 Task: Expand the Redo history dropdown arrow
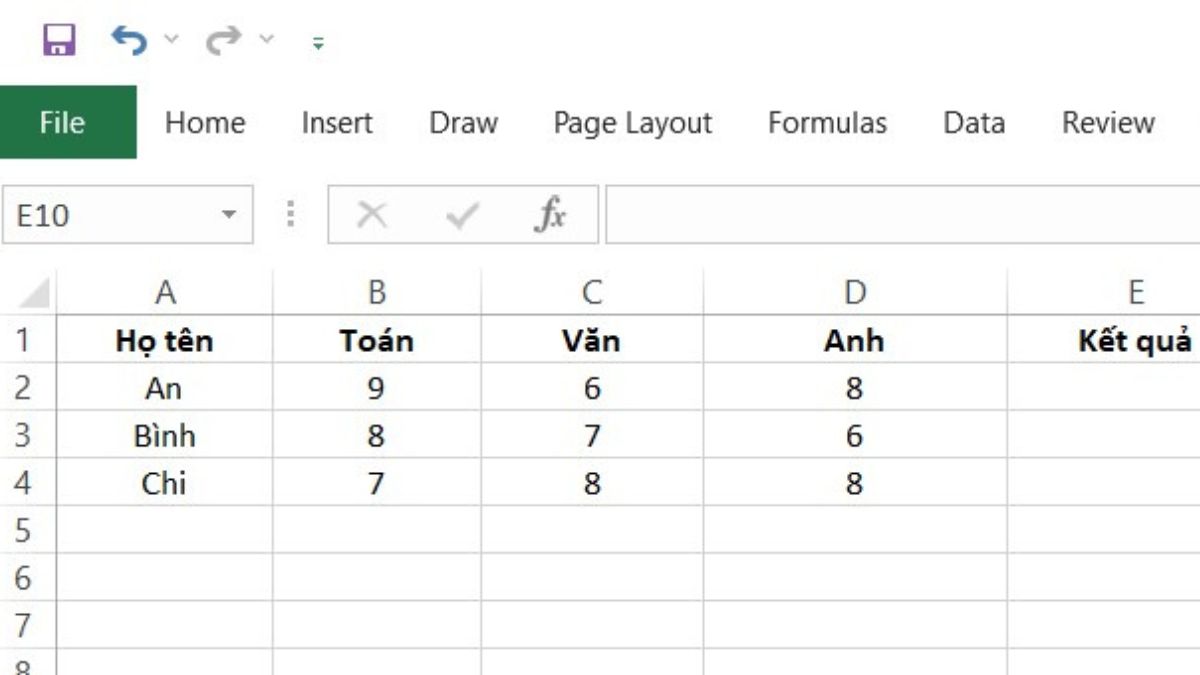[x=266, y=41]
